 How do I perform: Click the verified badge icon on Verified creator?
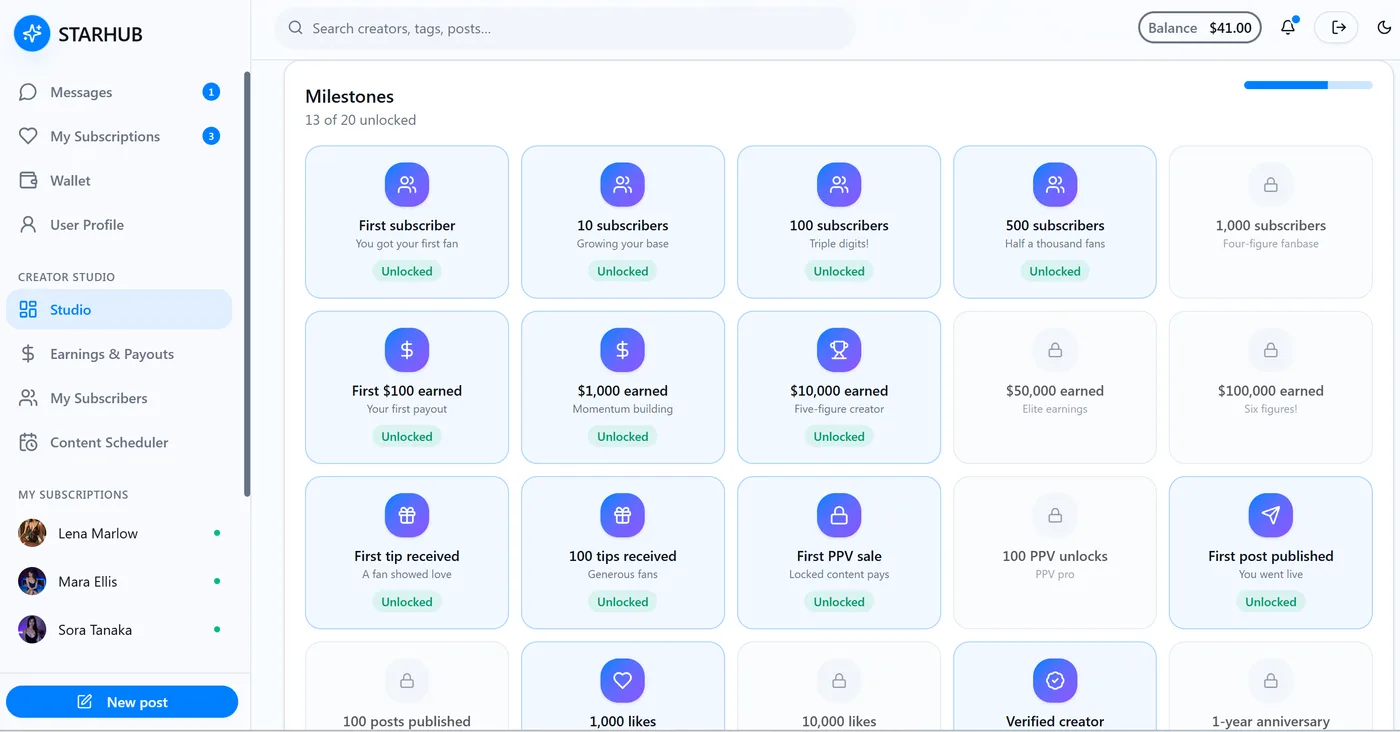(x=1055, y=681)
